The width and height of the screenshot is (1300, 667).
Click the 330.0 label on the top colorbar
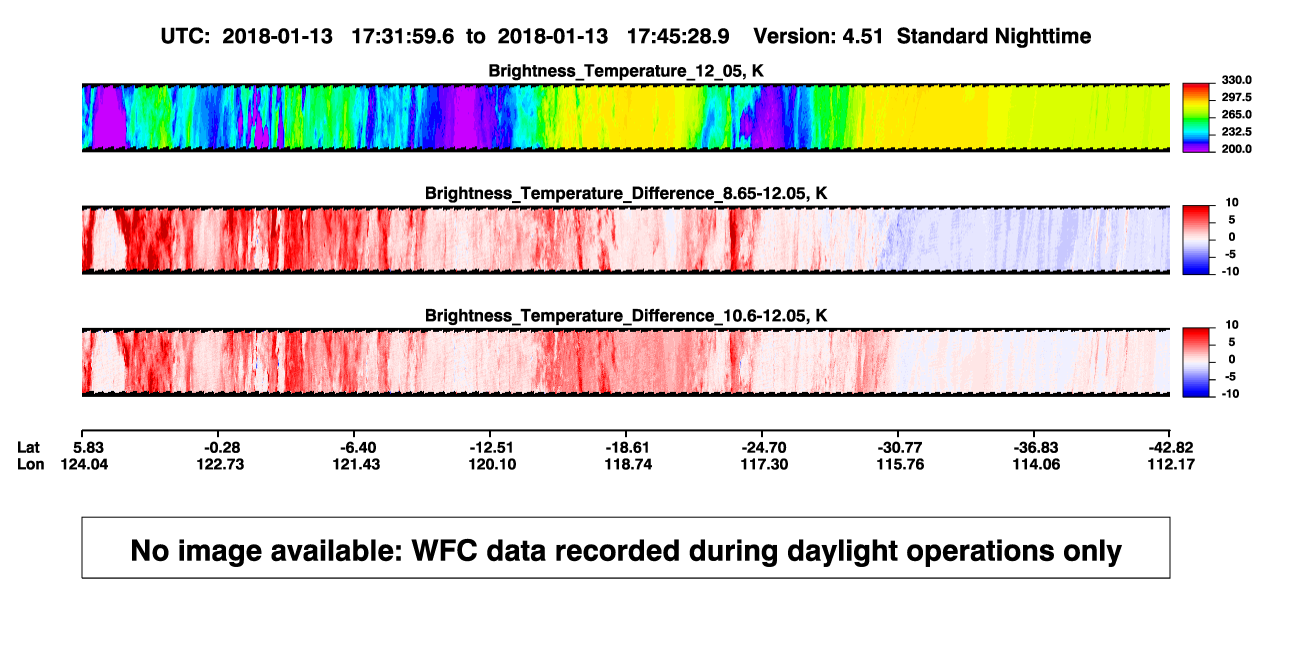click(x=1237, y=80)
